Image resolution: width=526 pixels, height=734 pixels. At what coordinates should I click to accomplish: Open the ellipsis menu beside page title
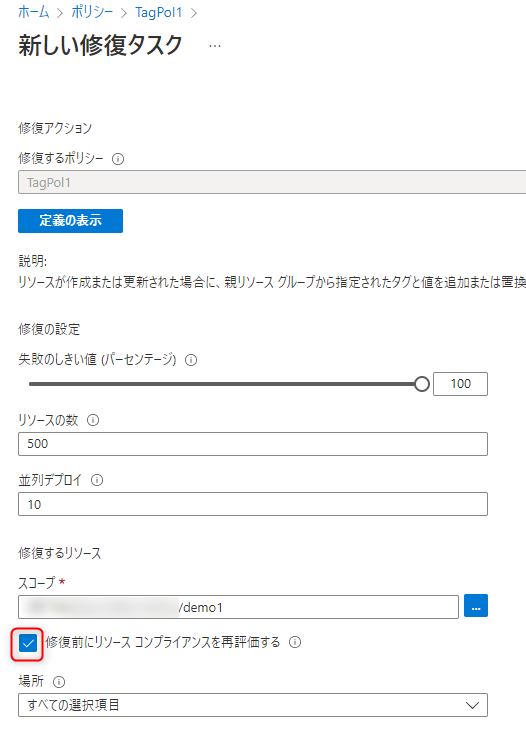[215, 46]
